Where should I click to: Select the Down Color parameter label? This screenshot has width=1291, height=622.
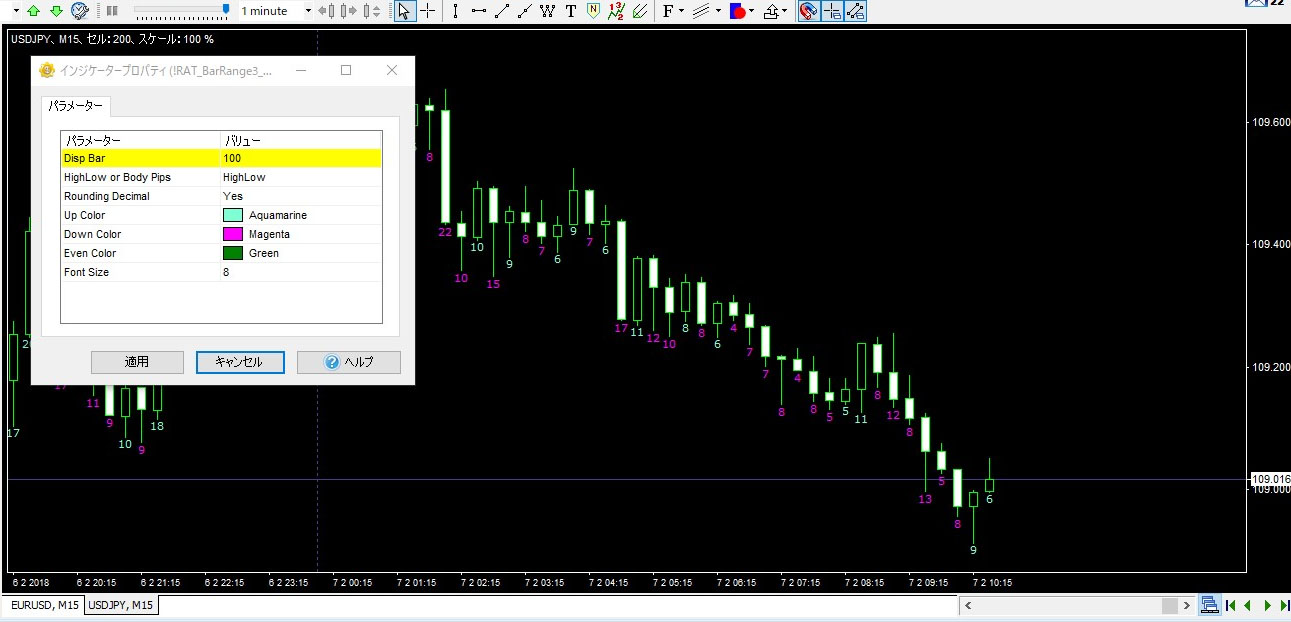pyautogui.click(x=92, y=234)
